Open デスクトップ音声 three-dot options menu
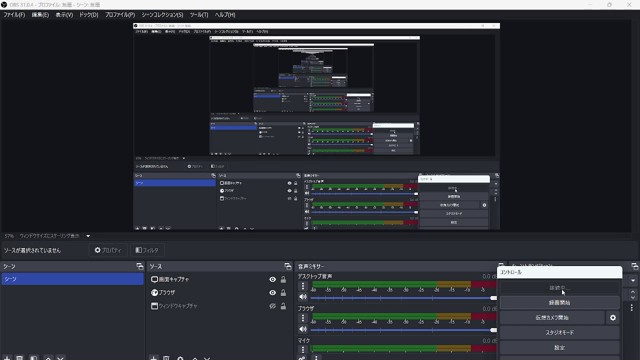Viewport: 640px width, 360px height. 303,287
